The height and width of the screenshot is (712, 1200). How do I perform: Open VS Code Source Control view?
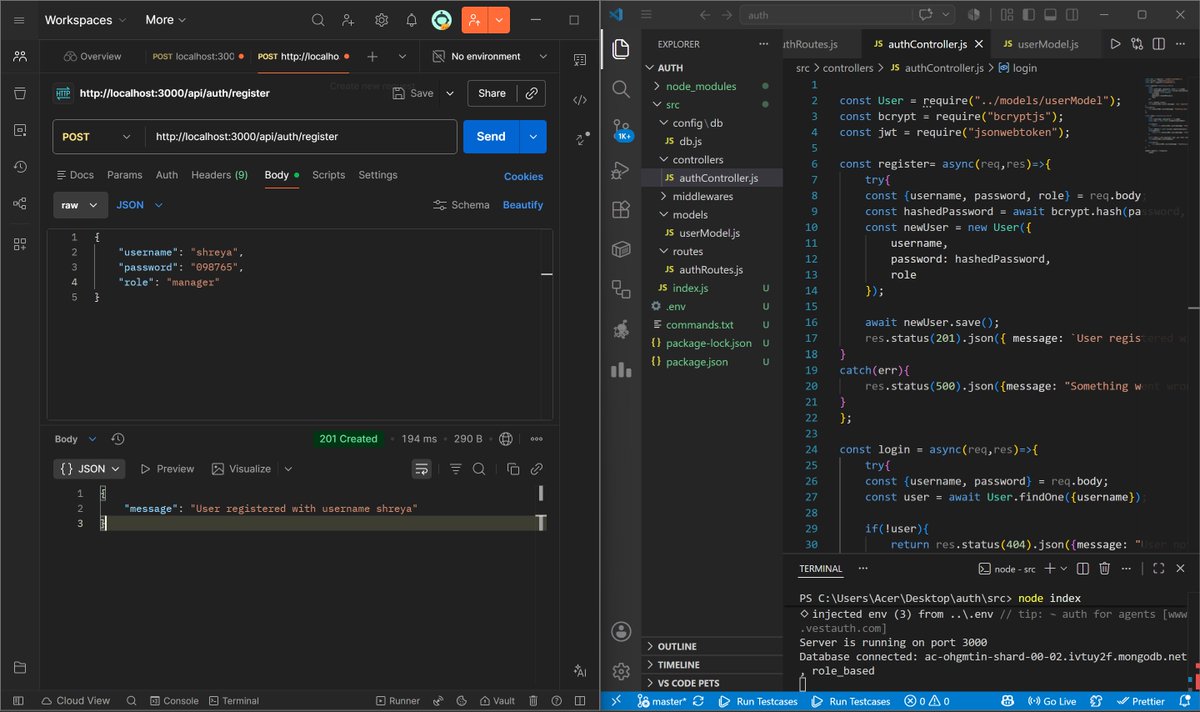[621, 129]
